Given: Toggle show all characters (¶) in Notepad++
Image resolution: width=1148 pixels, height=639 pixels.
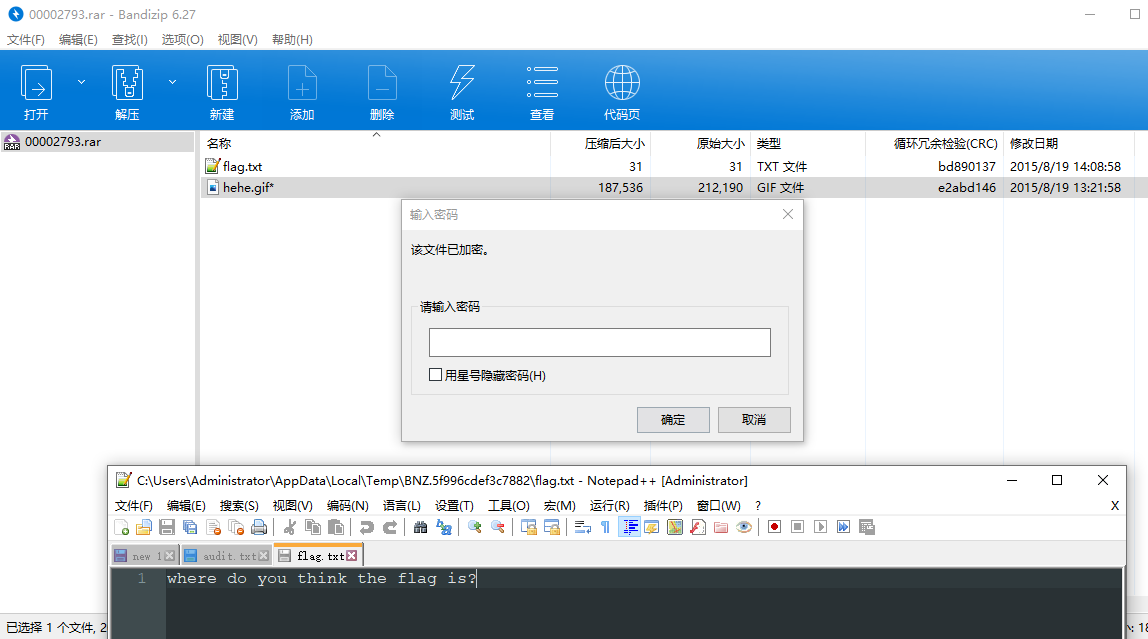Looking at the screenshot, I should (x=606, y=527).
